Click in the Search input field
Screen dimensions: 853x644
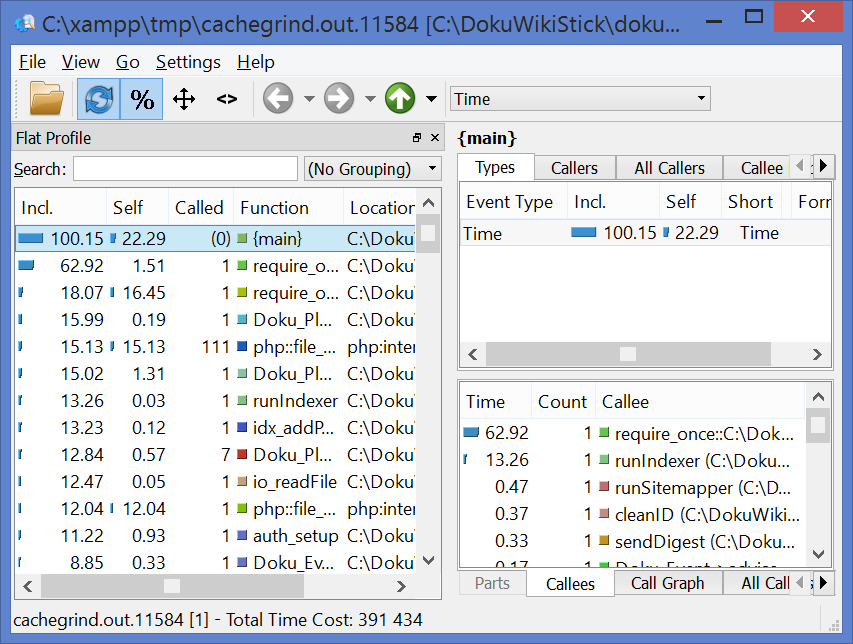point(185,169)
